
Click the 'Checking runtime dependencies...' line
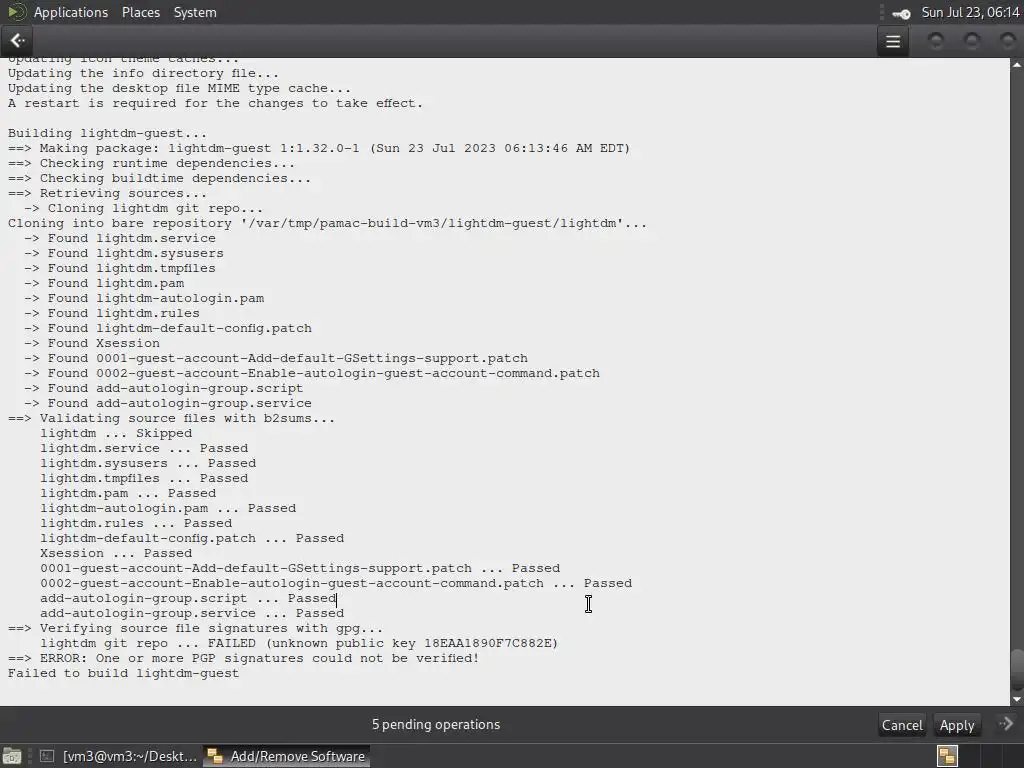(x=152, y=163)
